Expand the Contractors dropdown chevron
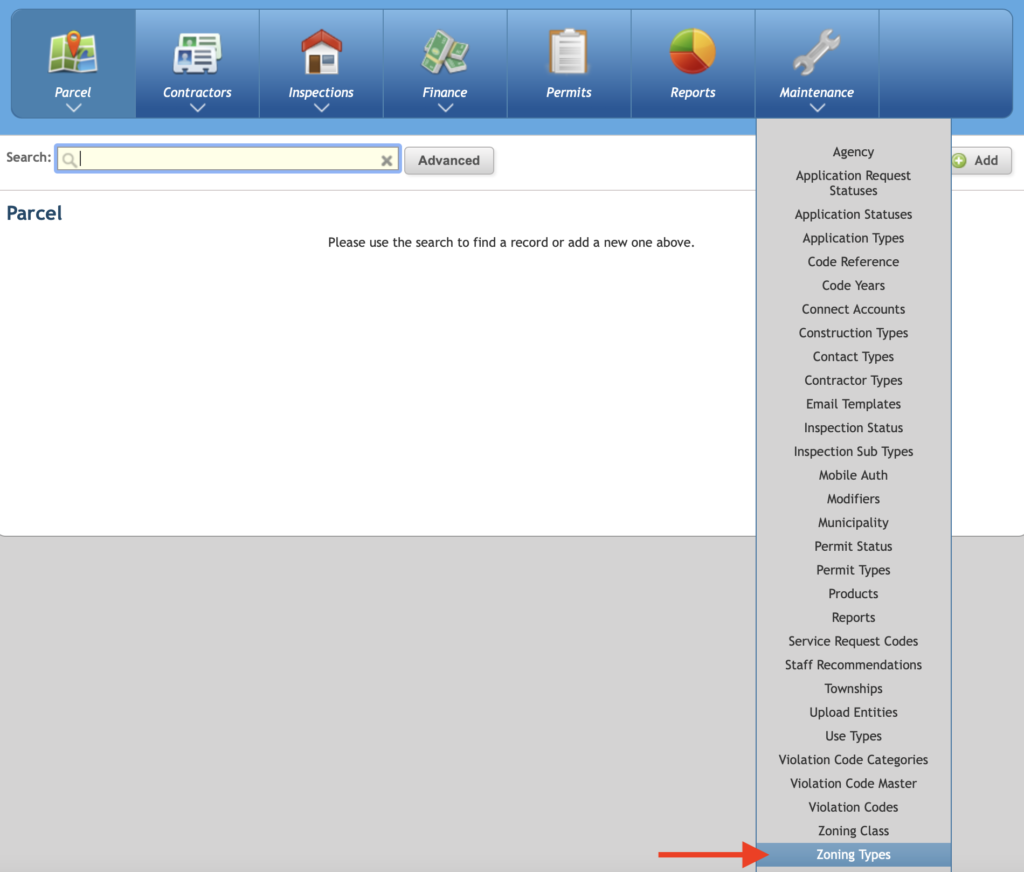Screen dimensions: 1024x872 pos(197,108)
